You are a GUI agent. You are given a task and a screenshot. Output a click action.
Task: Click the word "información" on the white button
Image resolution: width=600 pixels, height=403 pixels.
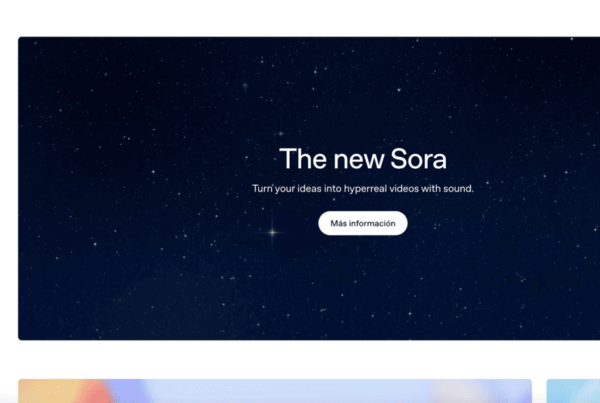click(x=372, y=223)
